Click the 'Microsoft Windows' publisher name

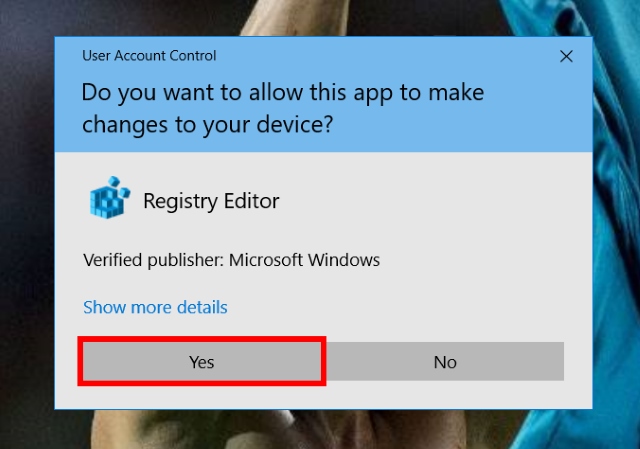[304, 260]
